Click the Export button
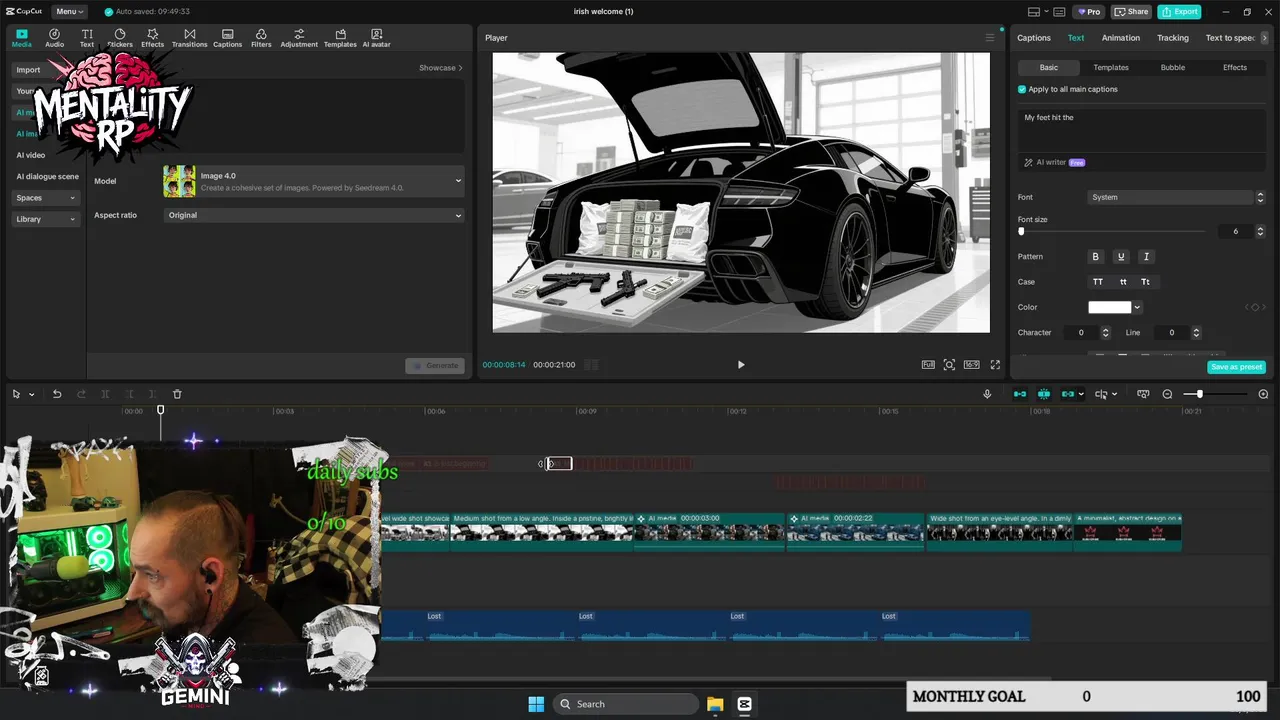The width and height of the screenshot is (1280, 720). (1179, 12)
